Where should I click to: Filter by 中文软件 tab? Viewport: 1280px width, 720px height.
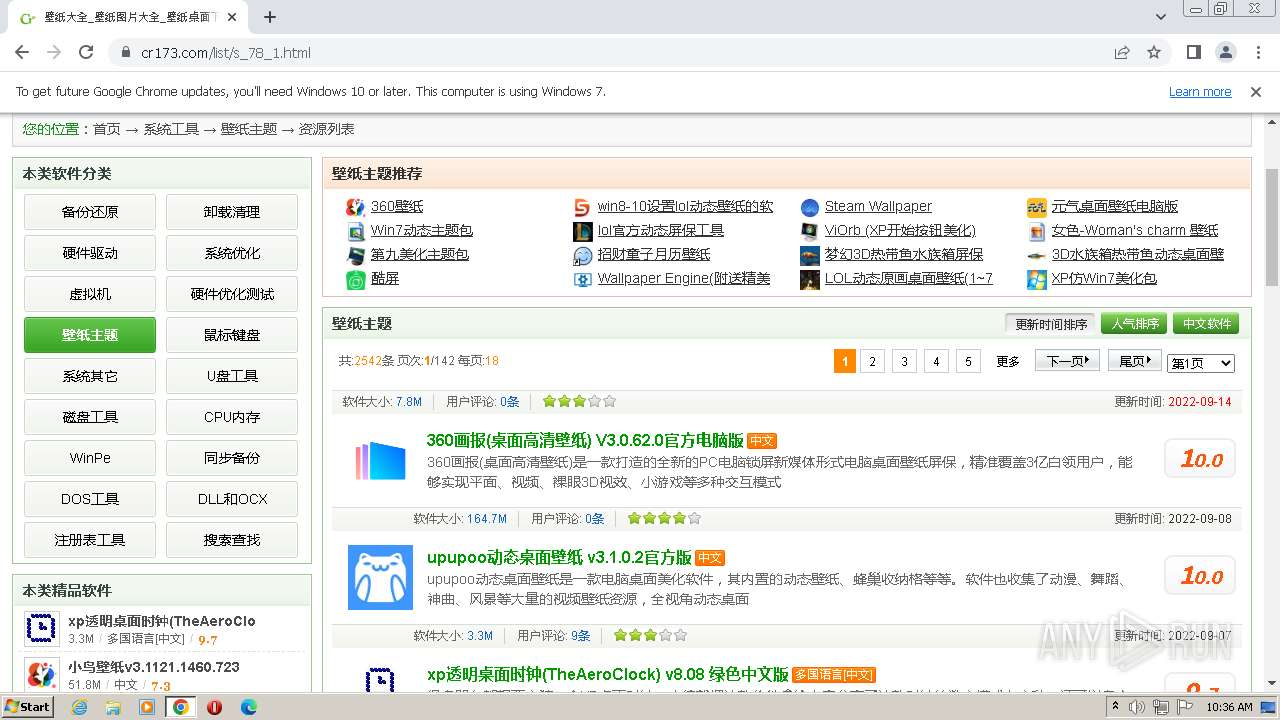coord(1207,324)
